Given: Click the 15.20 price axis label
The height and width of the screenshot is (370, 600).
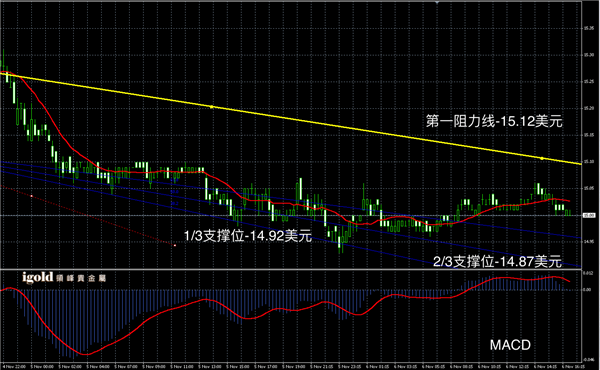Looking at the screenshot, I should [x=589, y=108].
